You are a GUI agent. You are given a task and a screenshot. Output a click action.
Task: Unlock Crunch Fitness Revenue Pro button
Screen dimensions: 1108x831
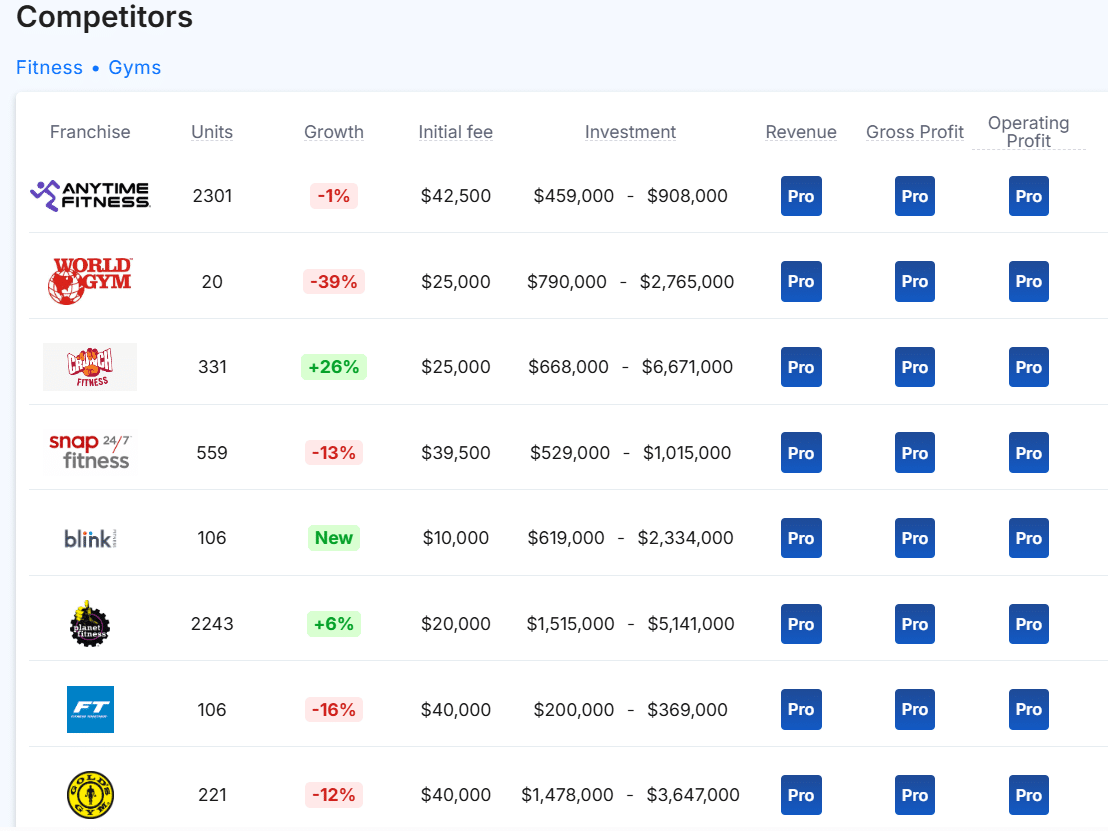click(x=801, y=367)
